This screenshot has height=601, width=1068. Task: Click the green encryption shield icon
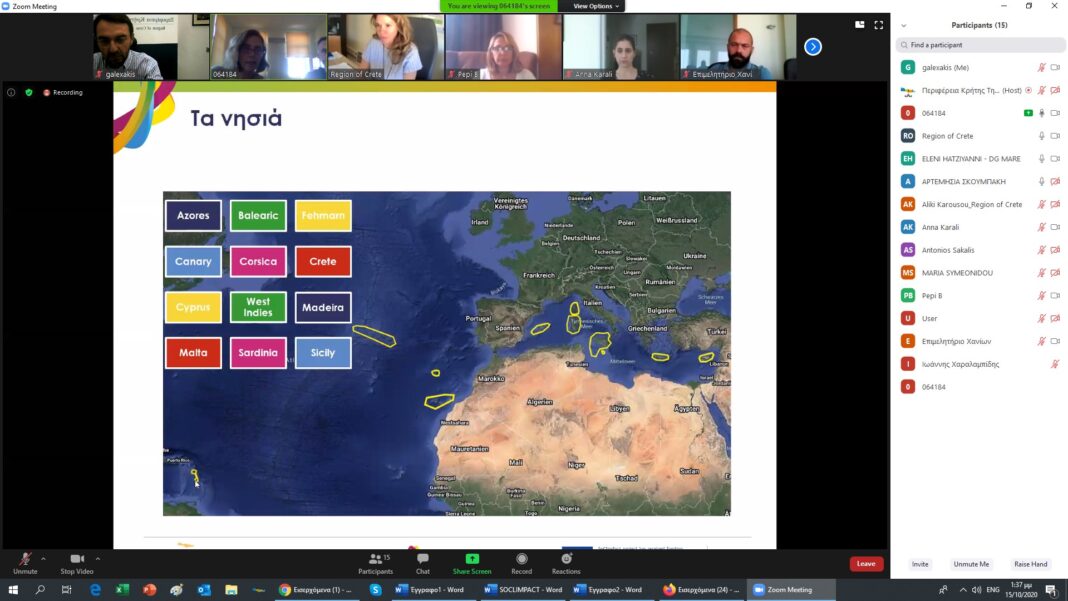(29, 92)
